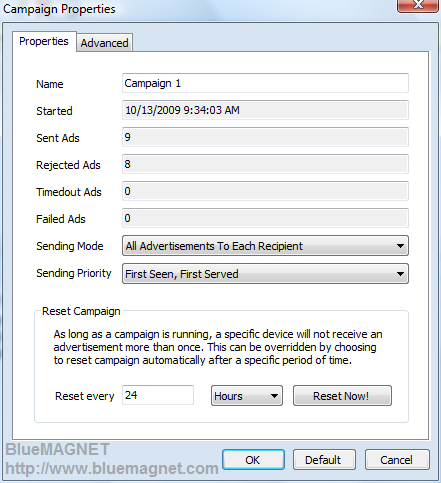This screenshot has width=441, height=483.
Task: Click the Rejected Ads value field
Action: 265,164
